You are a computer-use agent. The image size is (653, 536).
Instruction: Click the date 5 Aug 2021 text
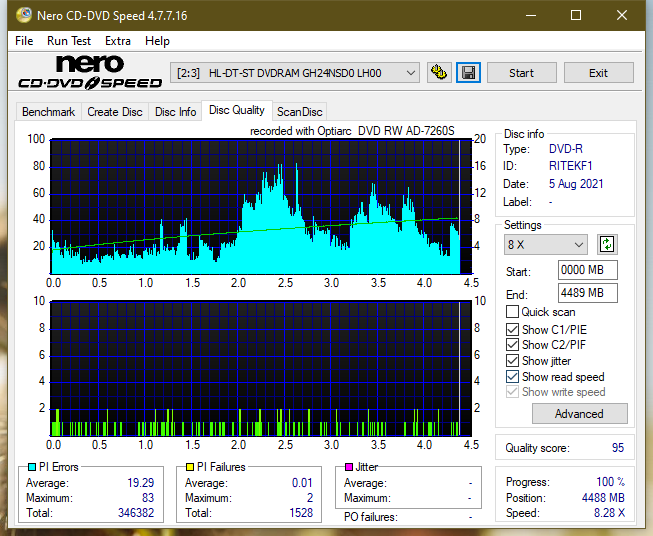pos(576,184)
